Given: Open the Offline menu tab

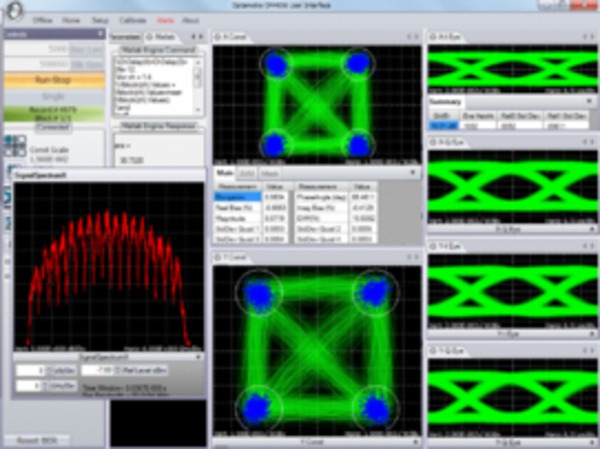Looking at the screenshot, I should click(42, 19).
